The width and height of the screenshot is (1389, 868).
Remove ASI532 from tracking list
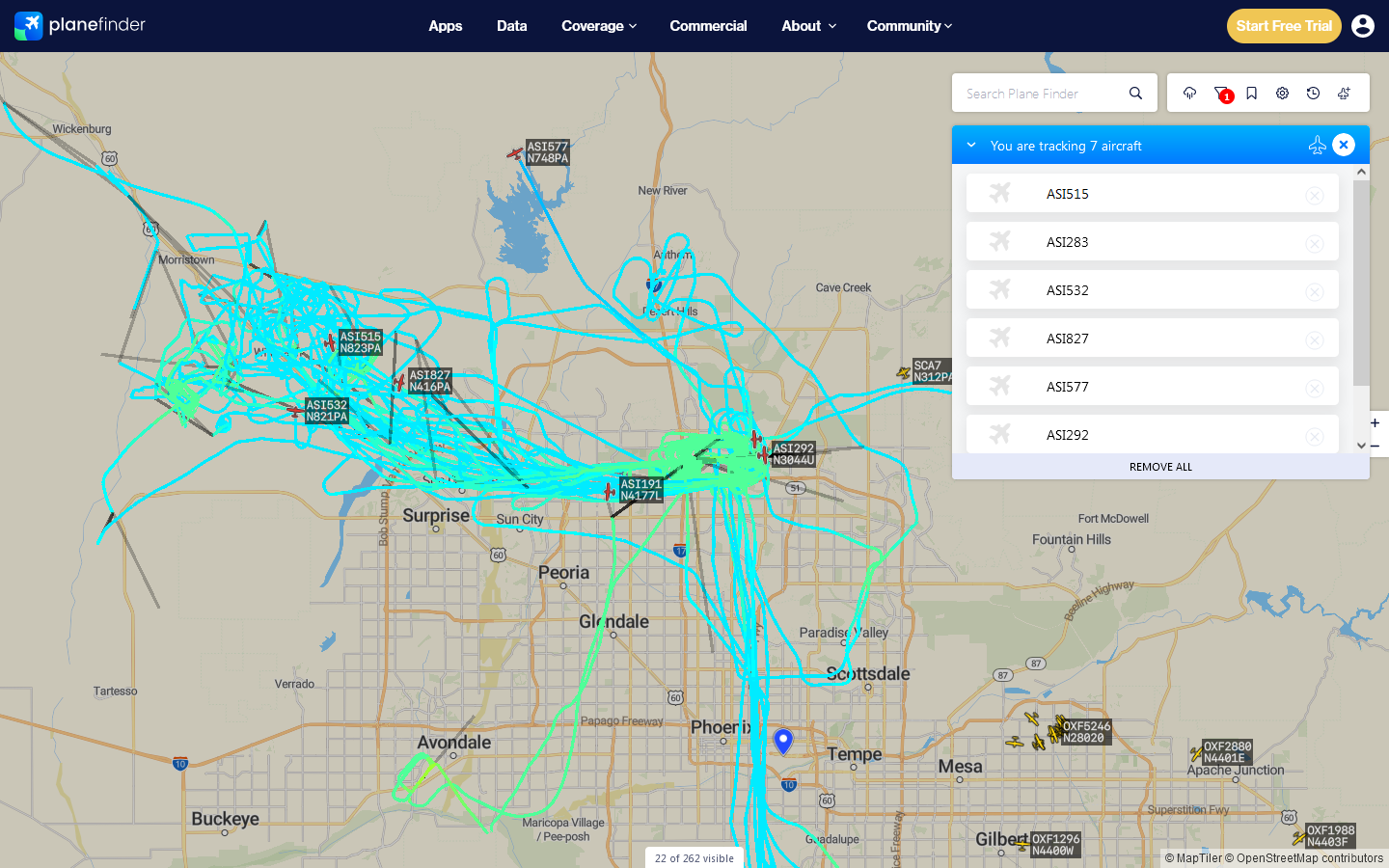tap(1315, 291)
